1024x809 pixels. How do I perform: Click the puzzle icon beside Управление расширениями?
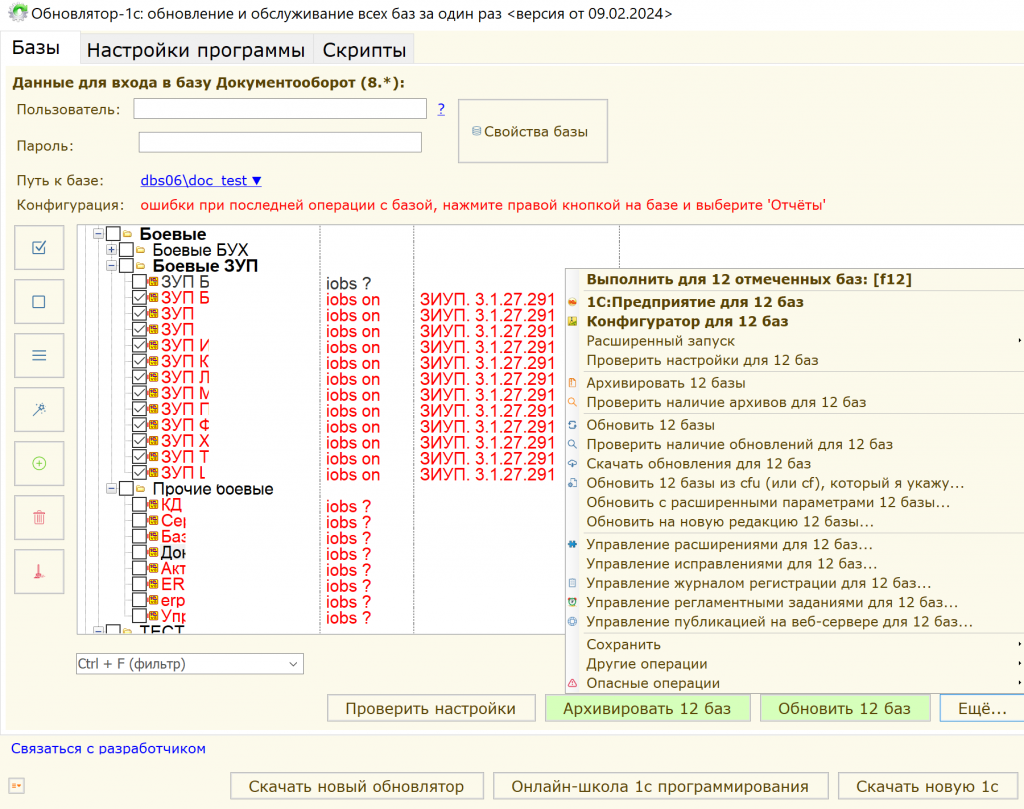coord(573,544)
